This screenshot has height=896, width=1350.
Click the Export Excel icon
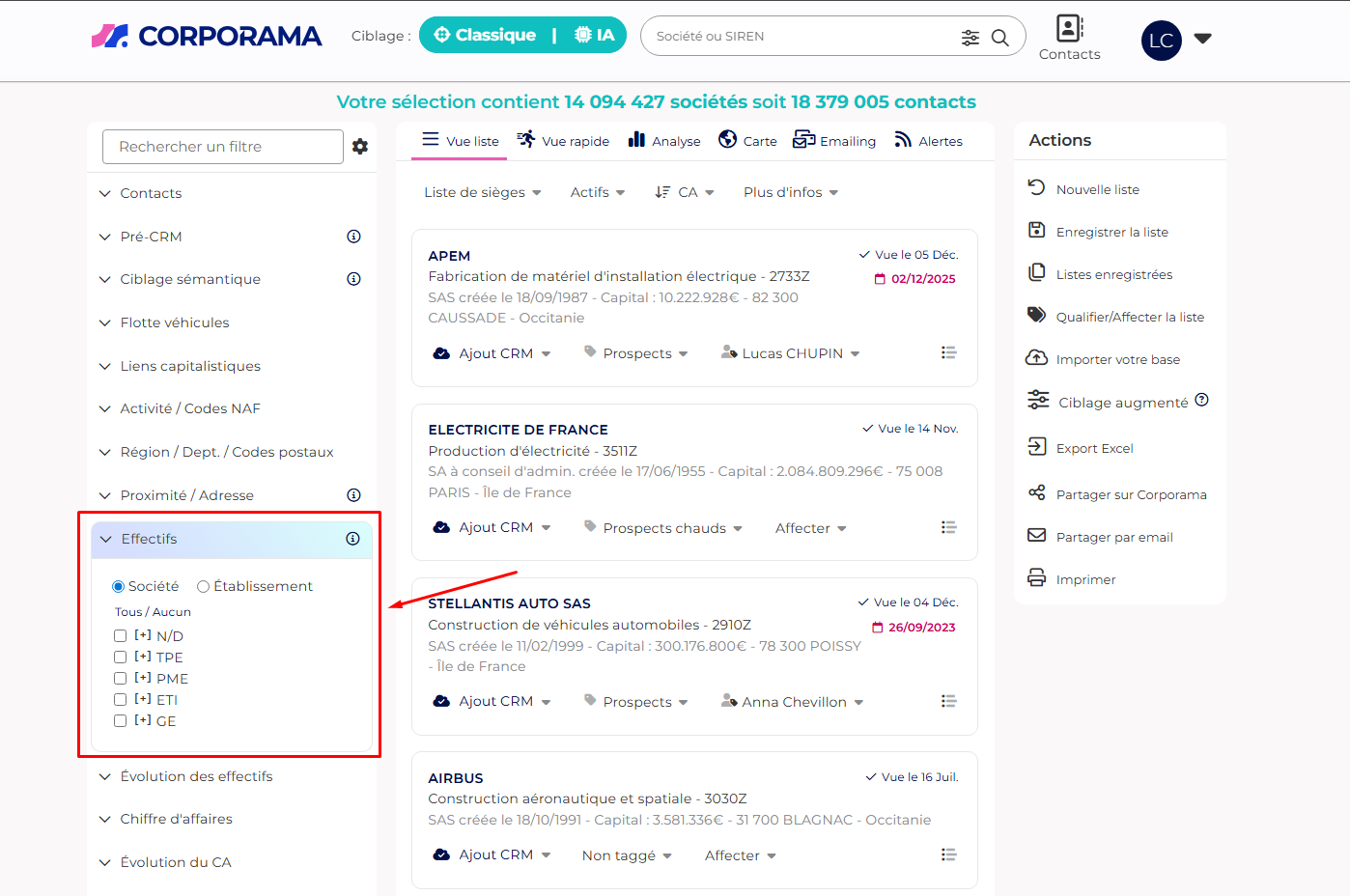tap(1037, 446)
